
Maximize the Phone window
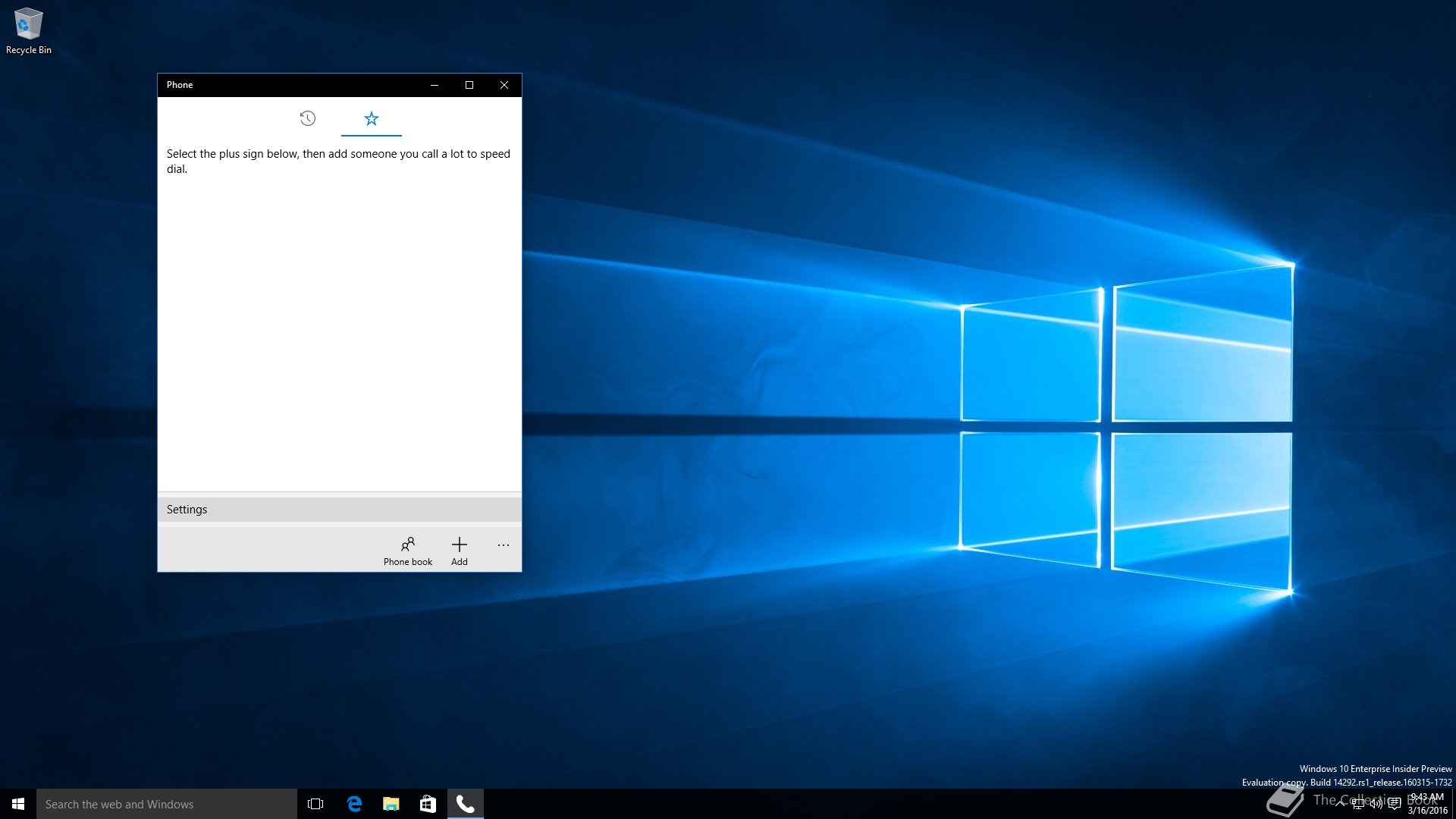coord(469,85)
